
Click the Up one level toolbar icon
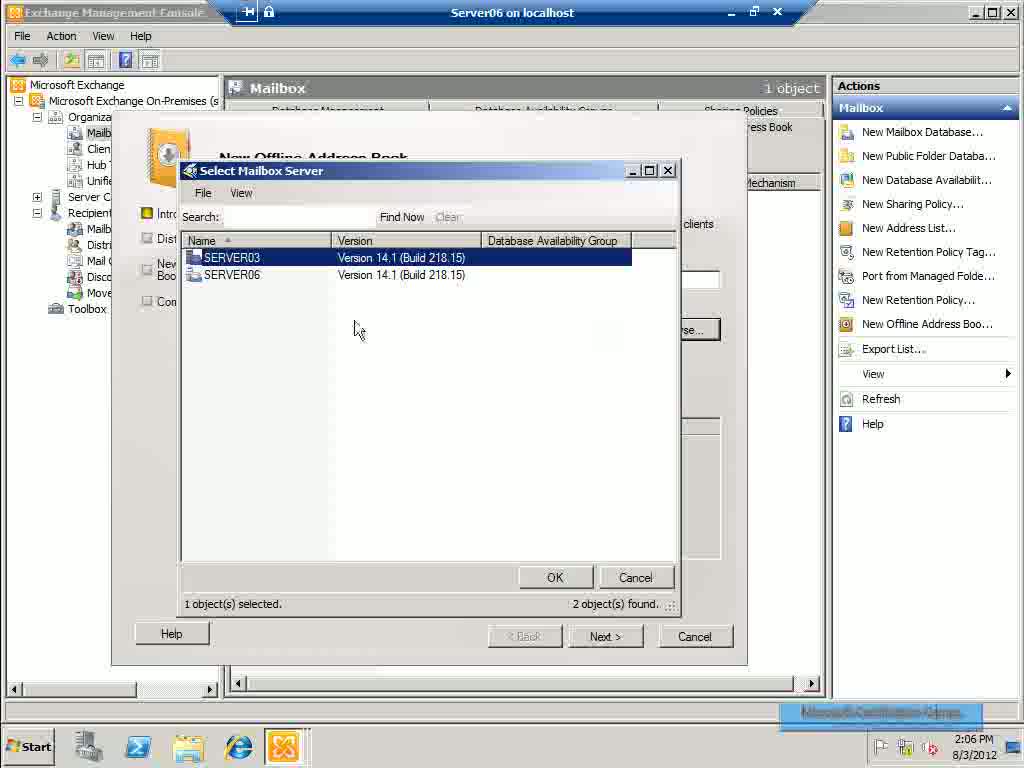tap(71, 61)
